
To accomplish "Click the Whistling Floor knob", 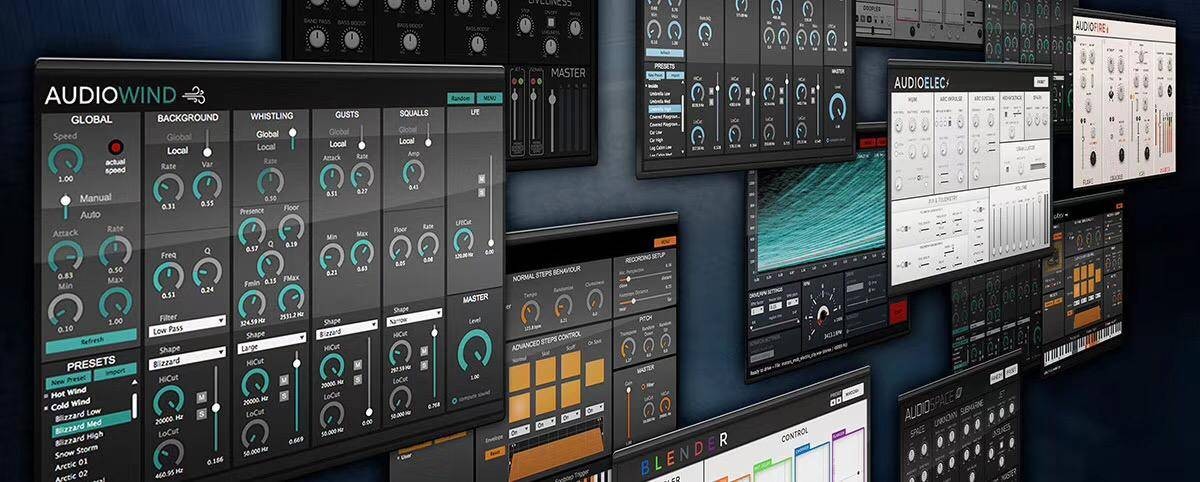I will click(290, 226).
